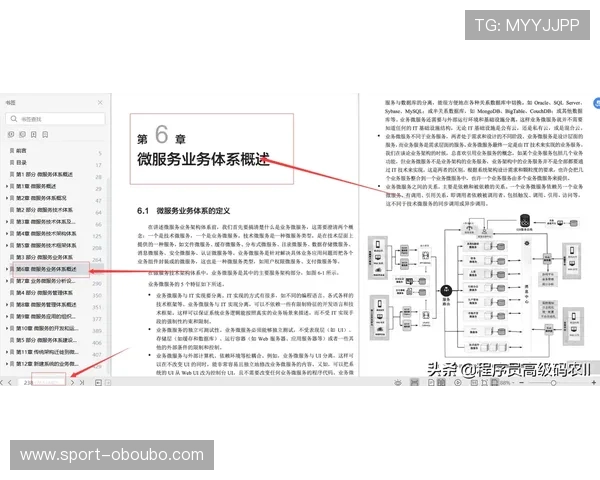
Task: Click the delete bookmark icon
Action: 45,134
